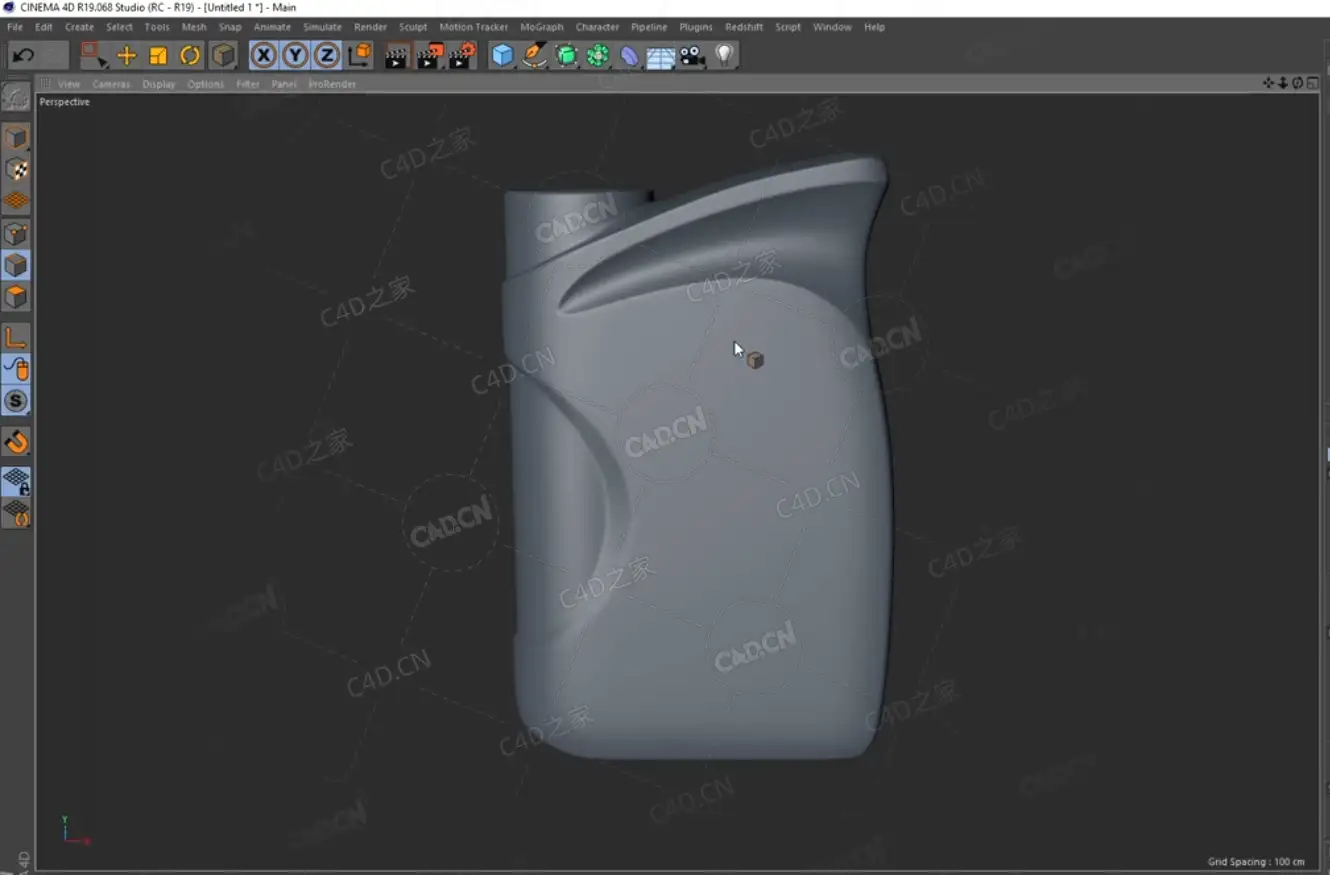Screen dimensions: 1330x875
Task: Toggle the coordinate system icon
Action: point(360,55)
